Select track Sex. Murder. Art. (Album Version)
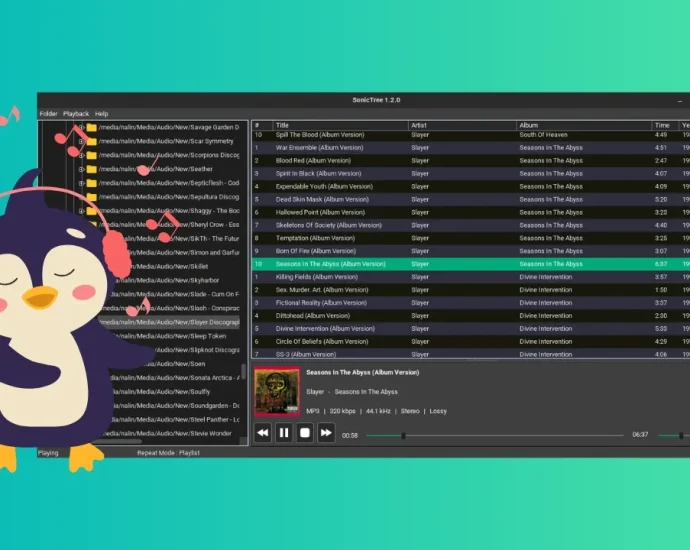690x550 pixels. click(471, 290)
